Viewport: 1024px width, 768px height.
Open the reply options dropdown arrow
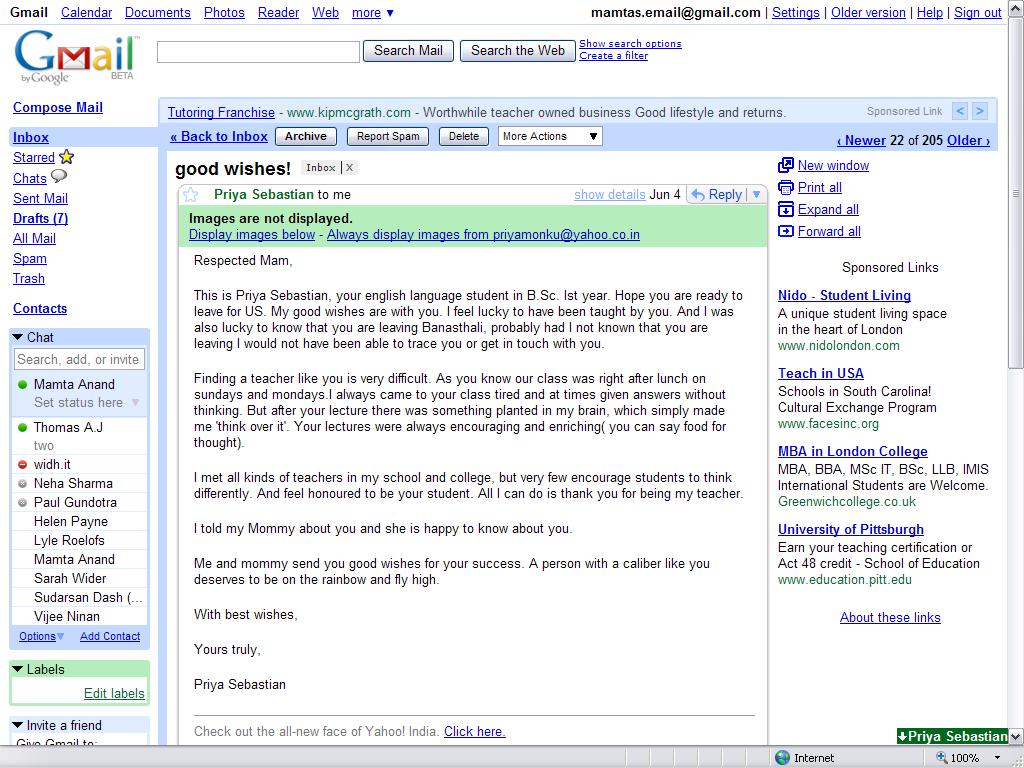tap(756, 194)
